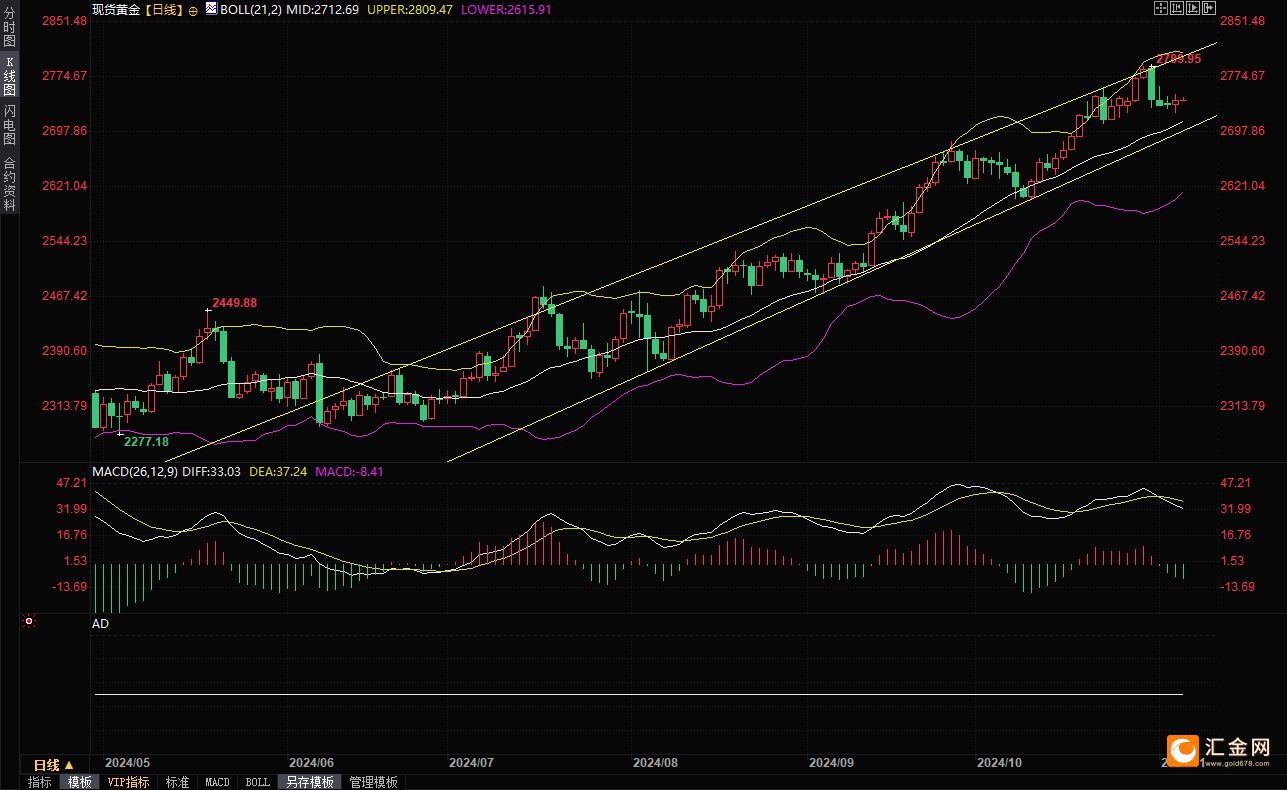Click the orange circle icon beside 【日线】
Screen dimensions: 1287x790
(x=193, y=9)
